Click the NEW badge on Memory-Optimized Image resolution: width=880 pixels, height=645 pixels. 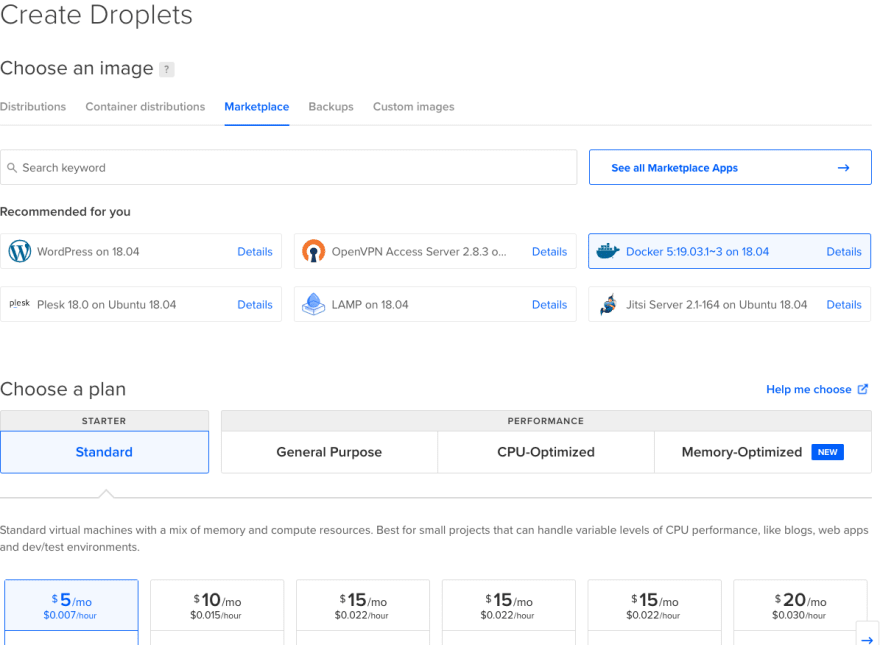(827, 452)
